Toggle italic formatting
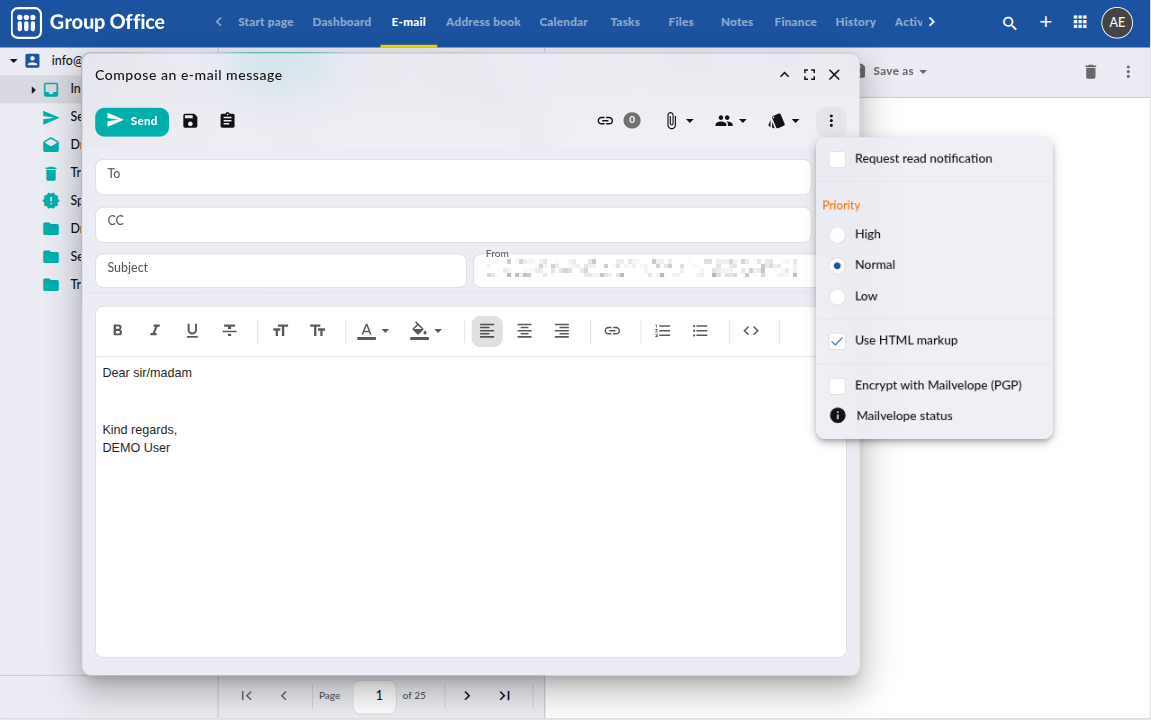The image size is (1151, 720). pyautogui.click(x=155, y=331)
